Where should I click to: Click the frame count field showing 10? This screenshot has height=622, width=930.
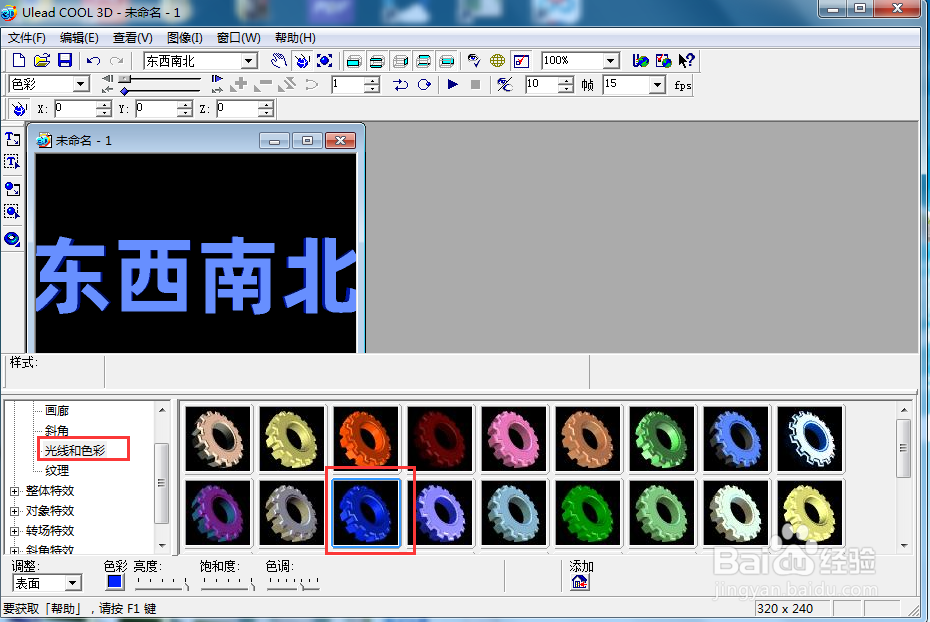[543, 85]
